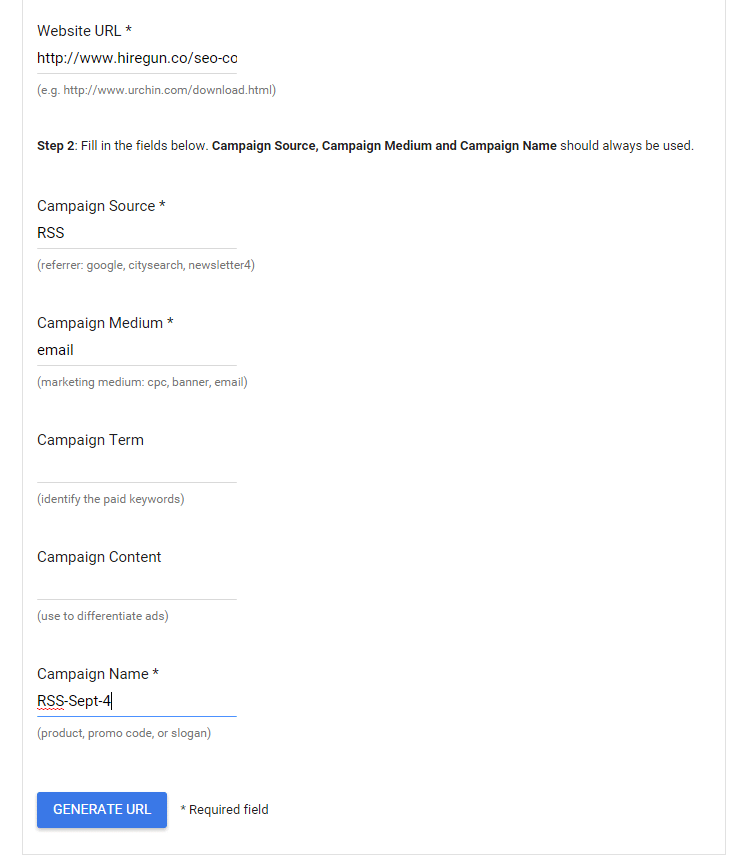Click the Campaign Name label
738x864 pixels.
tap(98, 674)
